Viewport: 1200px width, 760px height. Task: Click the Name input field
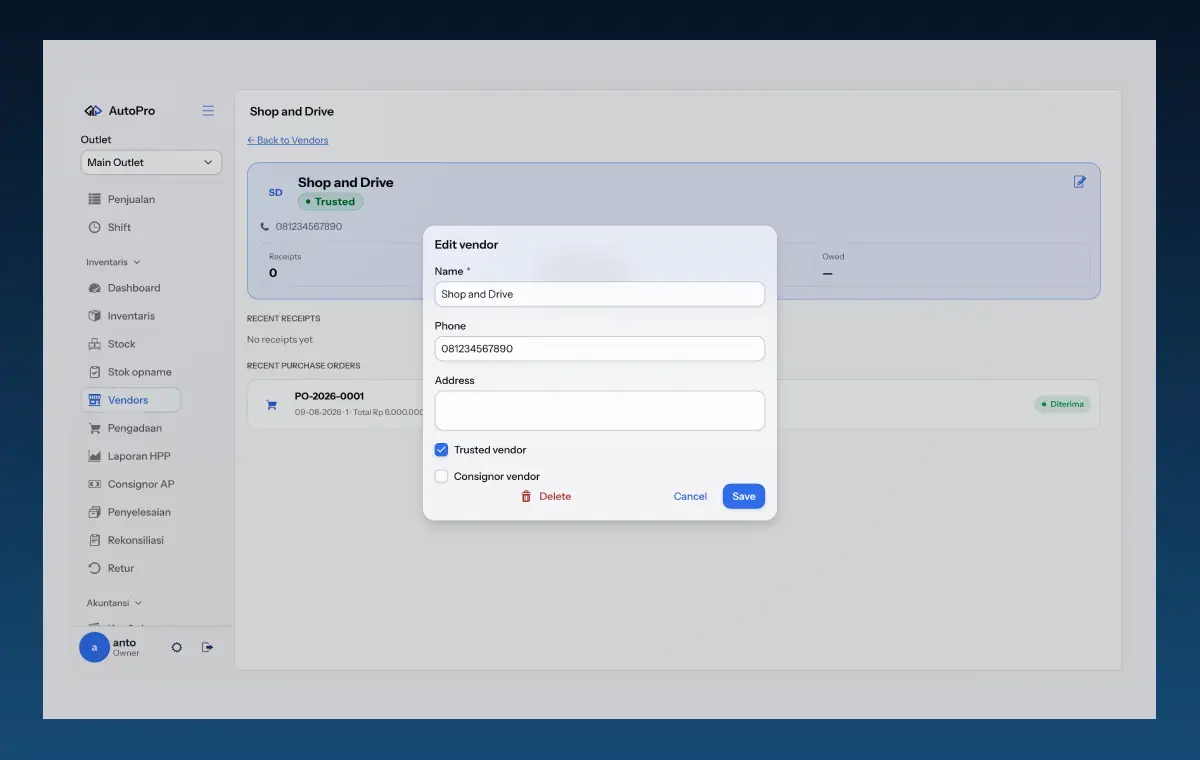(600, 294)
